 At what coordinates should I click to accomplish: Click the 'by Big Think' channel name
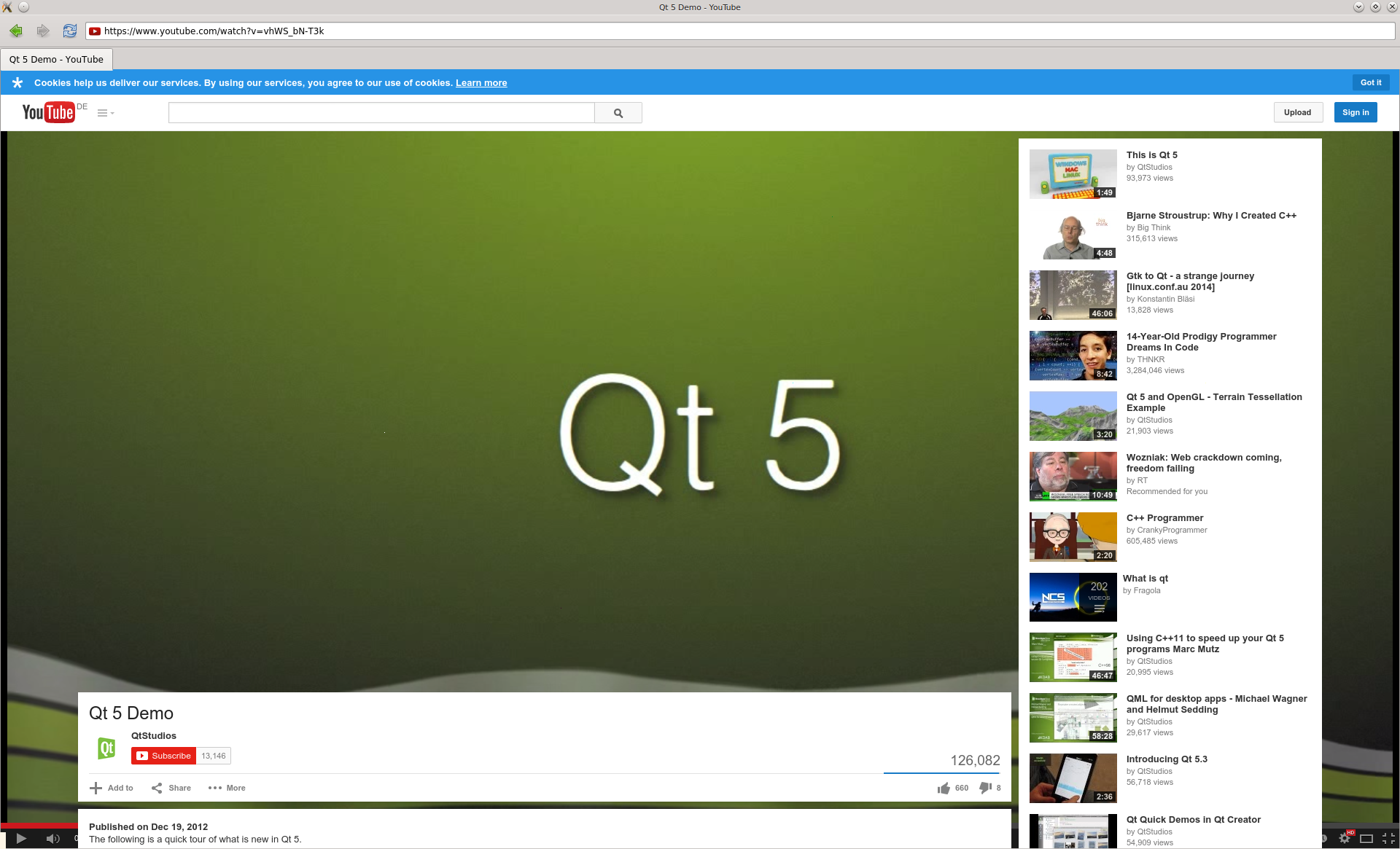click(1148, 227)
